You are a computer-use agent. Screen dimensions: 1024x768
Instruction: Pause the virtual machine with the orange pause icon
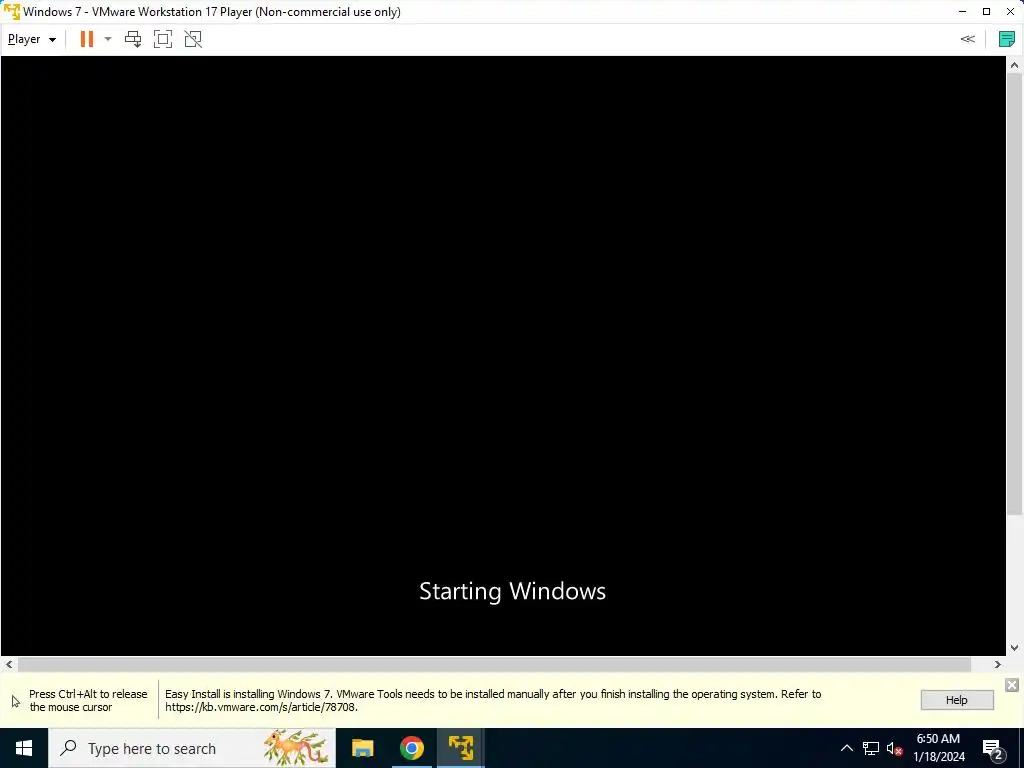(87, 39)
